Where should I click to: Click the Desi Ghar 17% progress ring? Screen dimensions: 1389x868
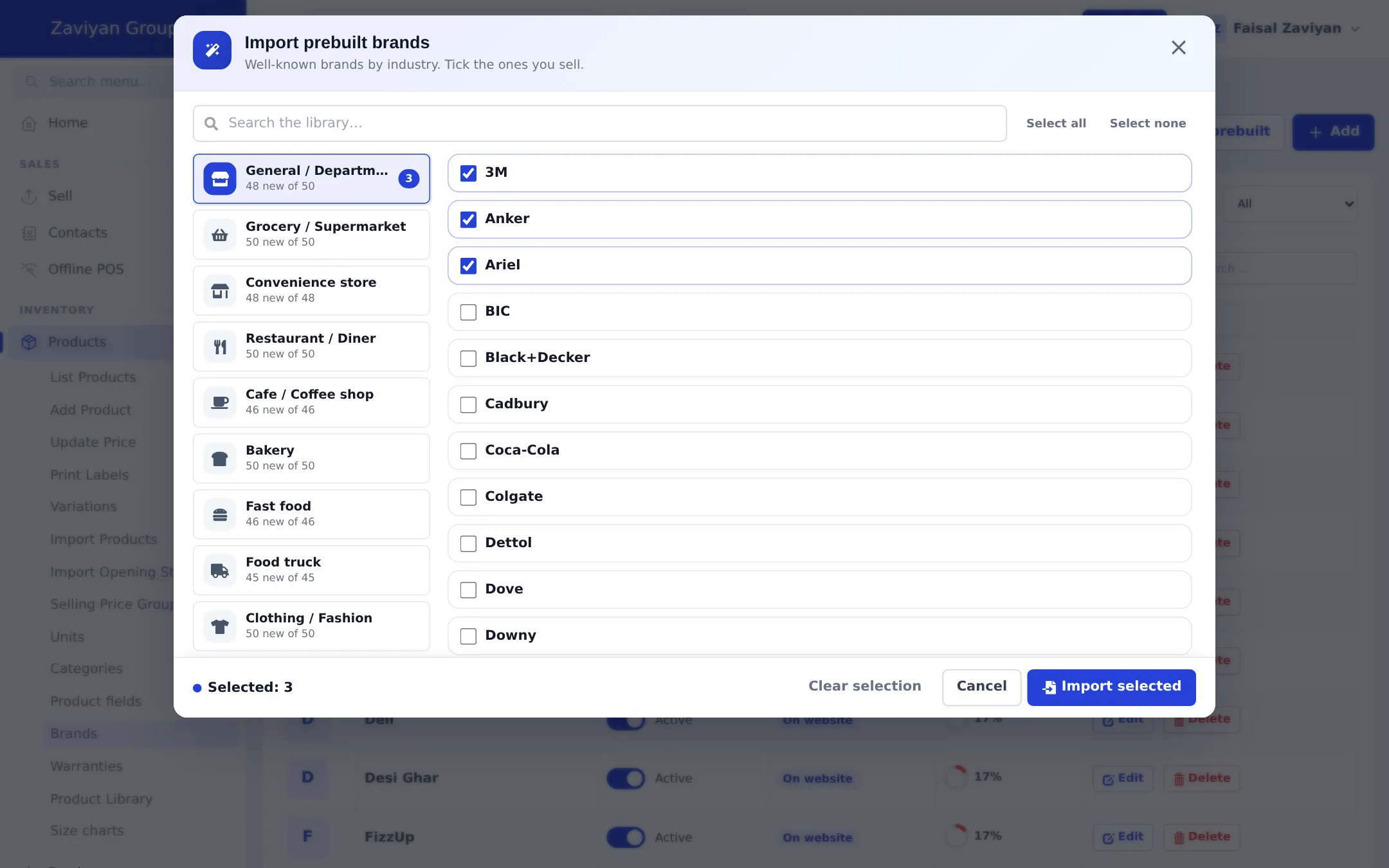point(956,777)
